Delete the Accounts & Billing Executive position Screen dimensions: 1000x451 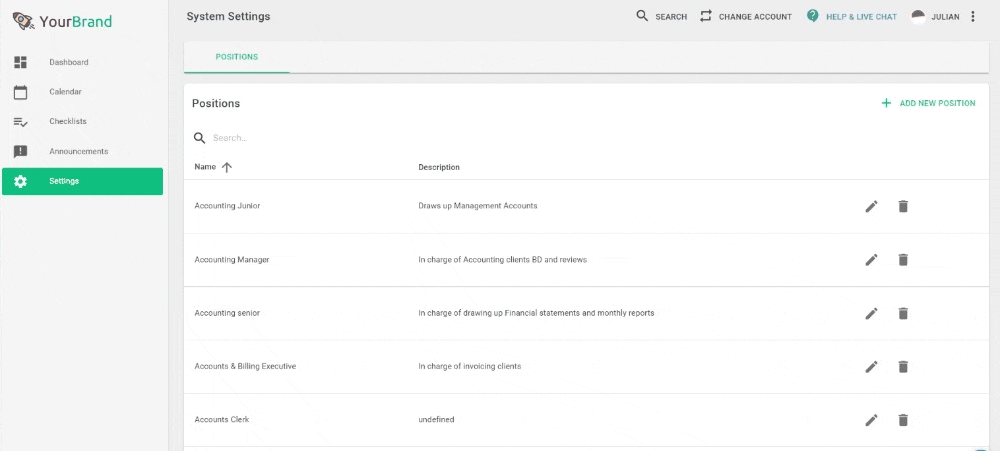tap(903, 367)
